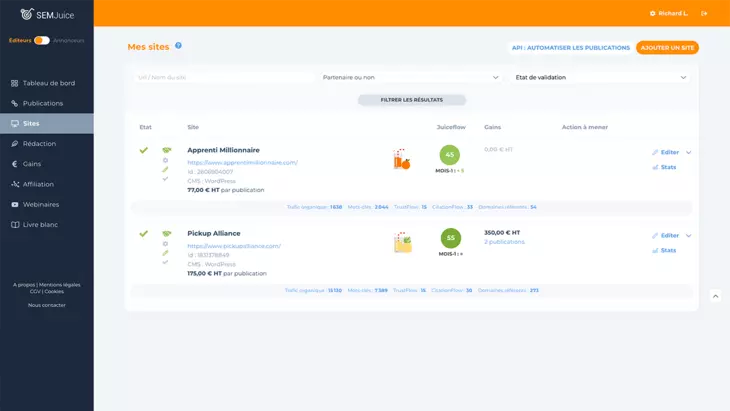Click green pencil icon in Apprenti Millionnaire row
This screenshot has width=730, height=411.
(x=165, y=169)
